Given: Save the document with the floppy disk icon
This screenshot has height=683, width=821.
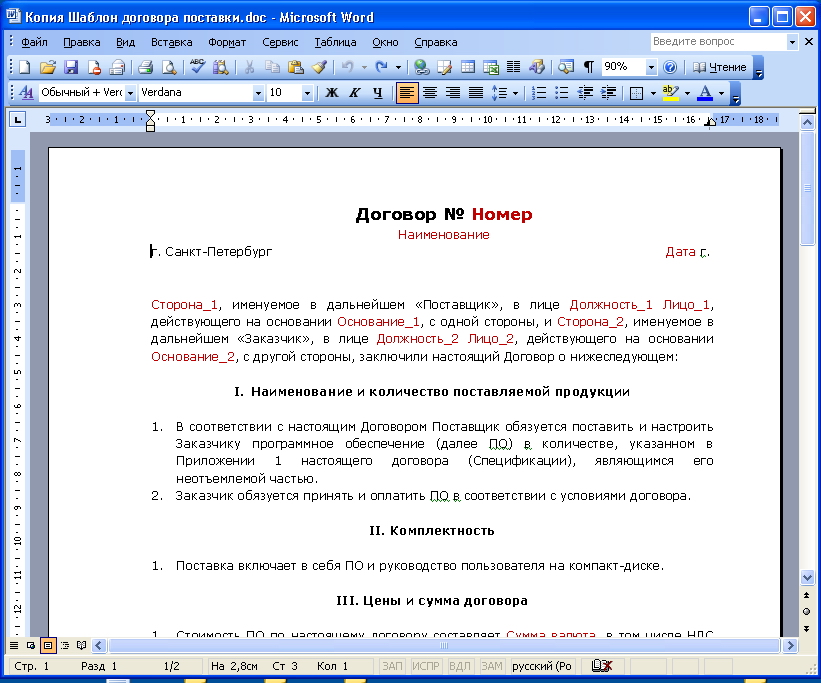Looking at the screenshot, I should coord(71,67).
